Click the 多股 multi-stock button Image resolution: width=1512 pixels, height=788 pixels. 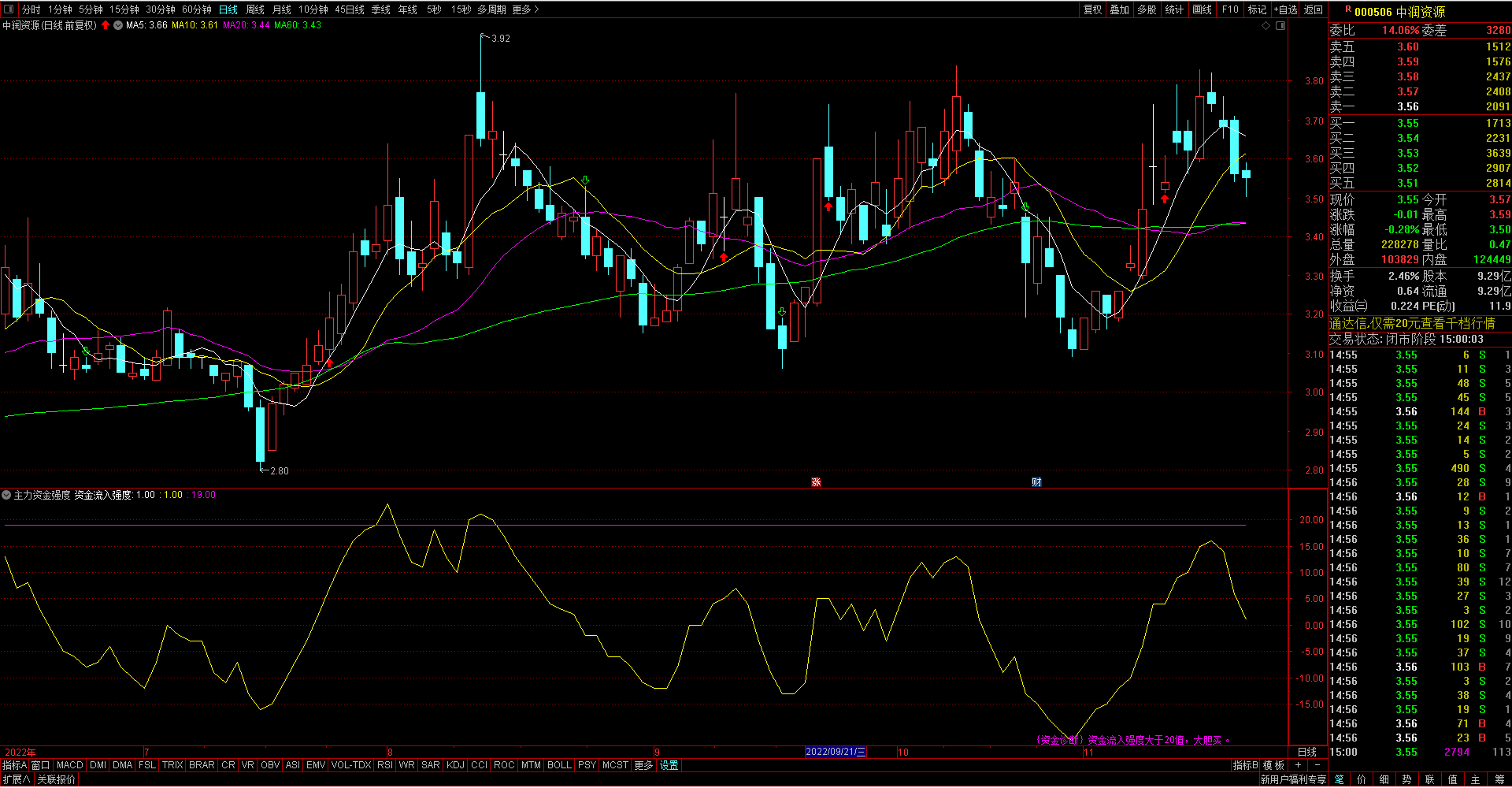coord(1147,9)
